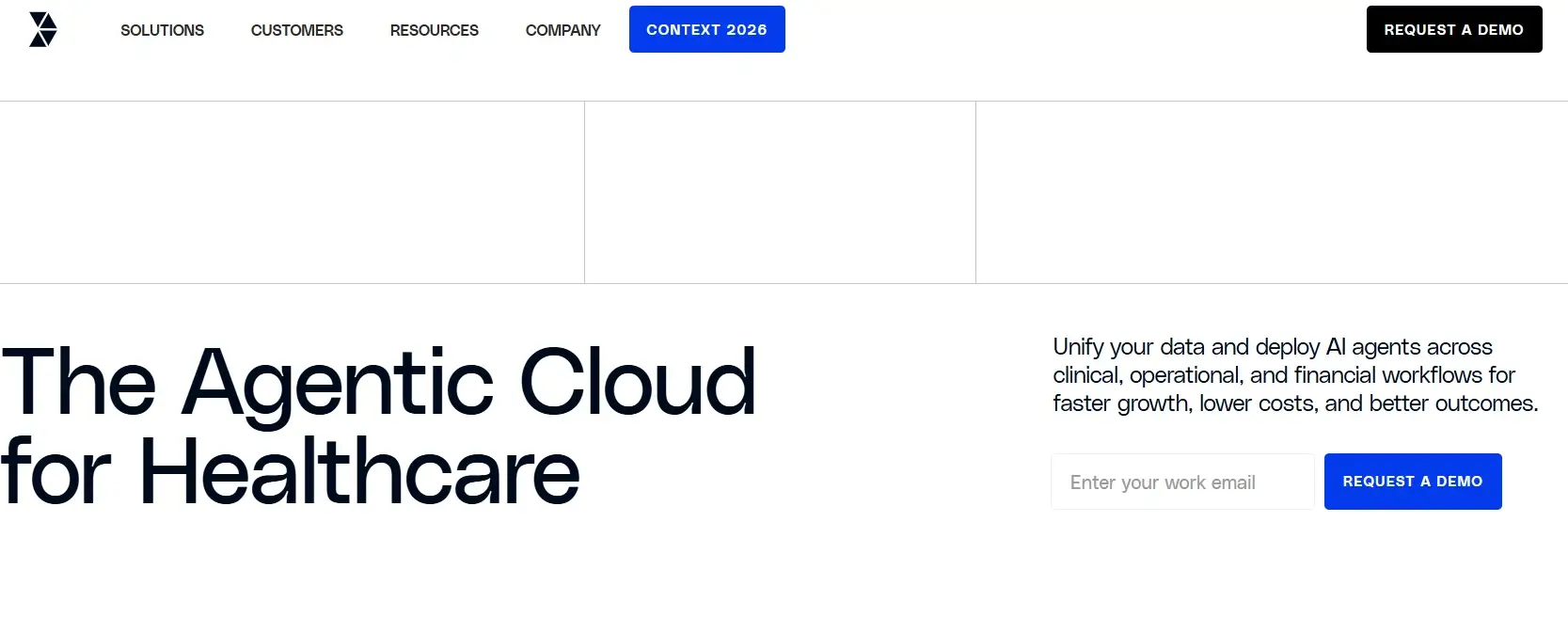Click the black Request a Demo button
Viewport: 1568px width, 617px height.
tap(1454, 29)
